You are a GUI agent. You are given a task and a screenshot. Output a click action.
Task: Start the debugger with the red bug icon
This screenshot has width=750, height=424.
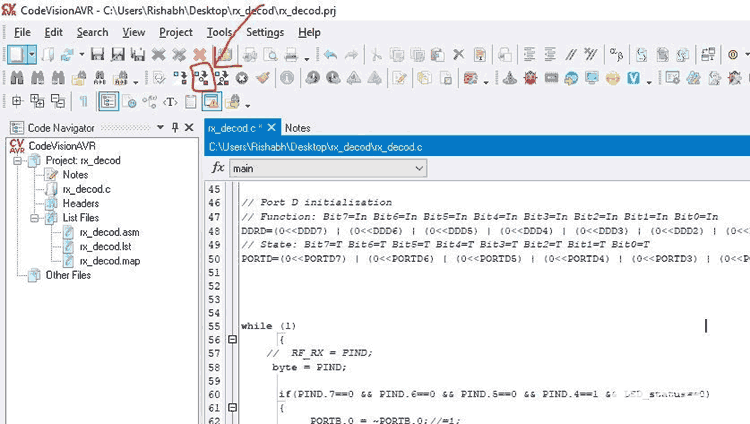530,77
